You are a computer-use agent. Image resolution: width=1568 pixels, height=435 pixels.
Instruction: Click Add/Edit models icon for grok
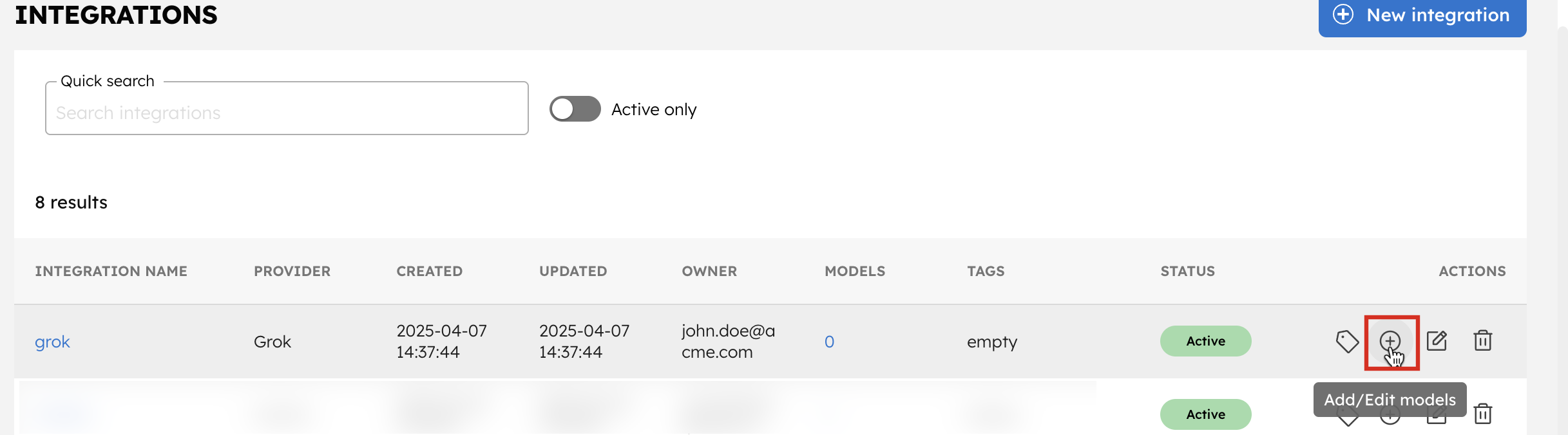[x=1390, y=341]
